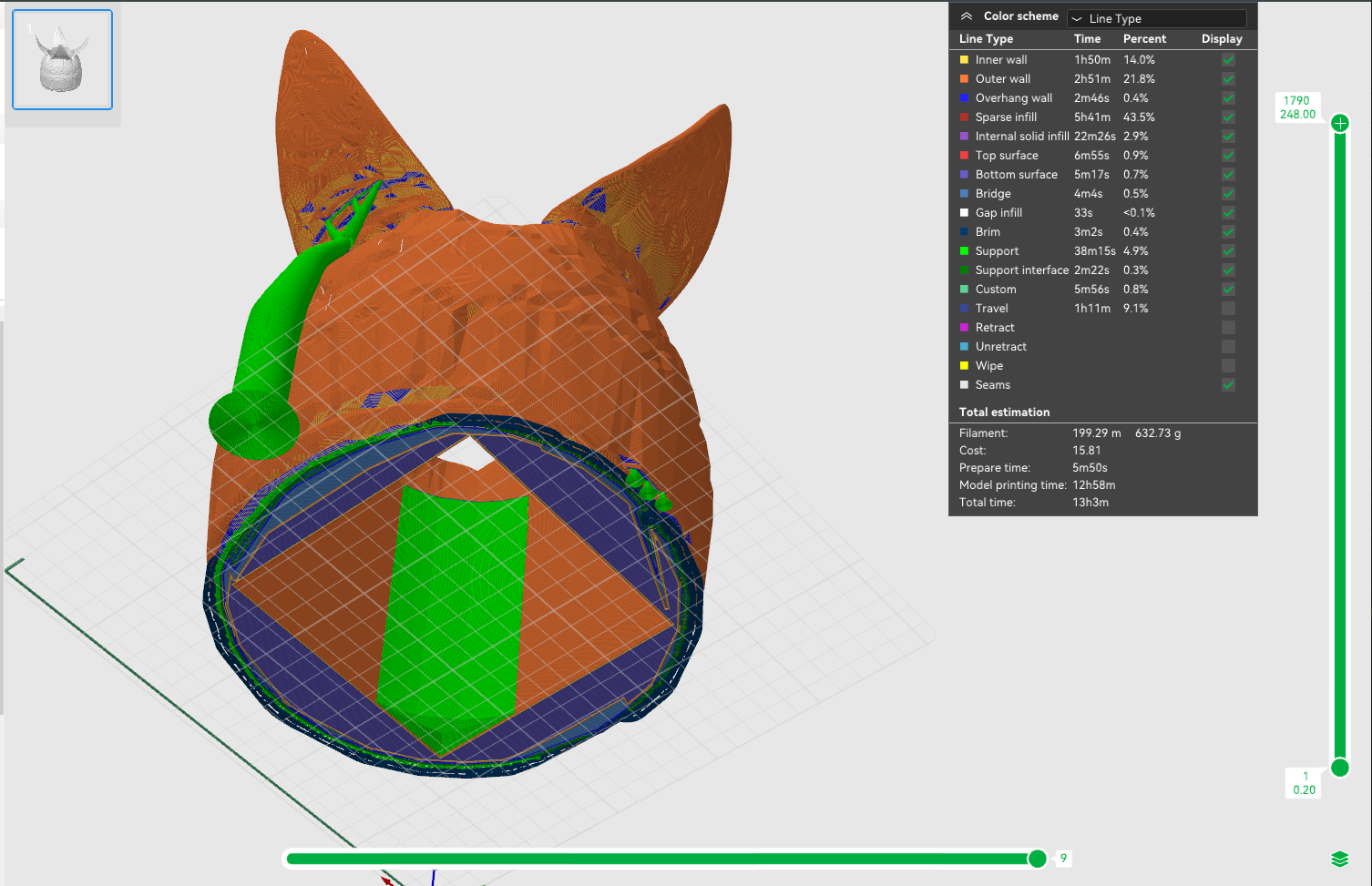This screenshot has width=1372, height=886.
Task: Click the Bridge color swatch
Action: pyautogui.click(x=964, y=194)
